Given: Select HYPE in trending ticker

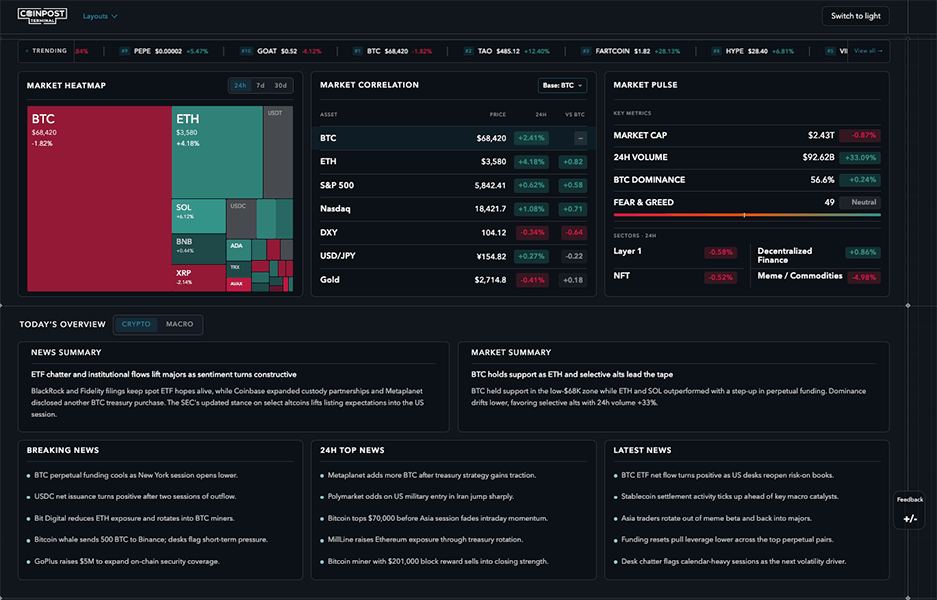Looking at the screenshot, I should pyautogui.click(x=752, y=51).
